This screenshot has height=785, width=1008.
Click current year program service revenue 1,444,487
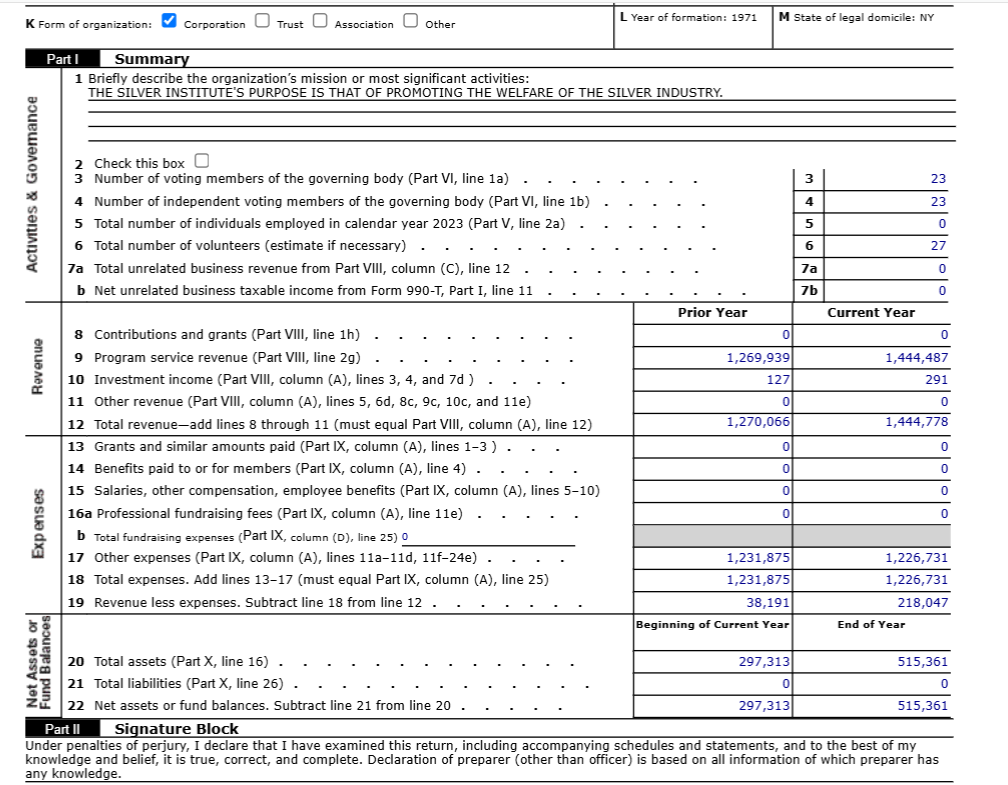pos(916,357)
